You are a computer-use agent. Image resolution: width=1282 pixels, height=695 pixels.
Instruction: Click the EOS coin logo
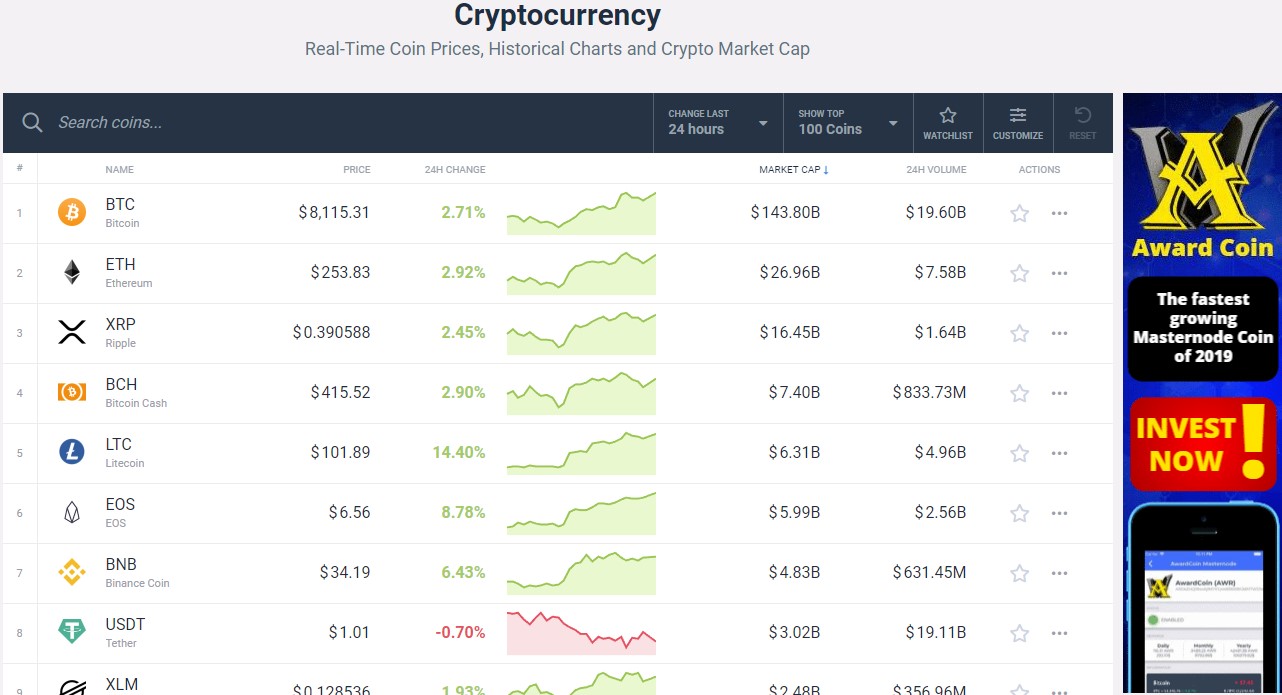point(72,512)
